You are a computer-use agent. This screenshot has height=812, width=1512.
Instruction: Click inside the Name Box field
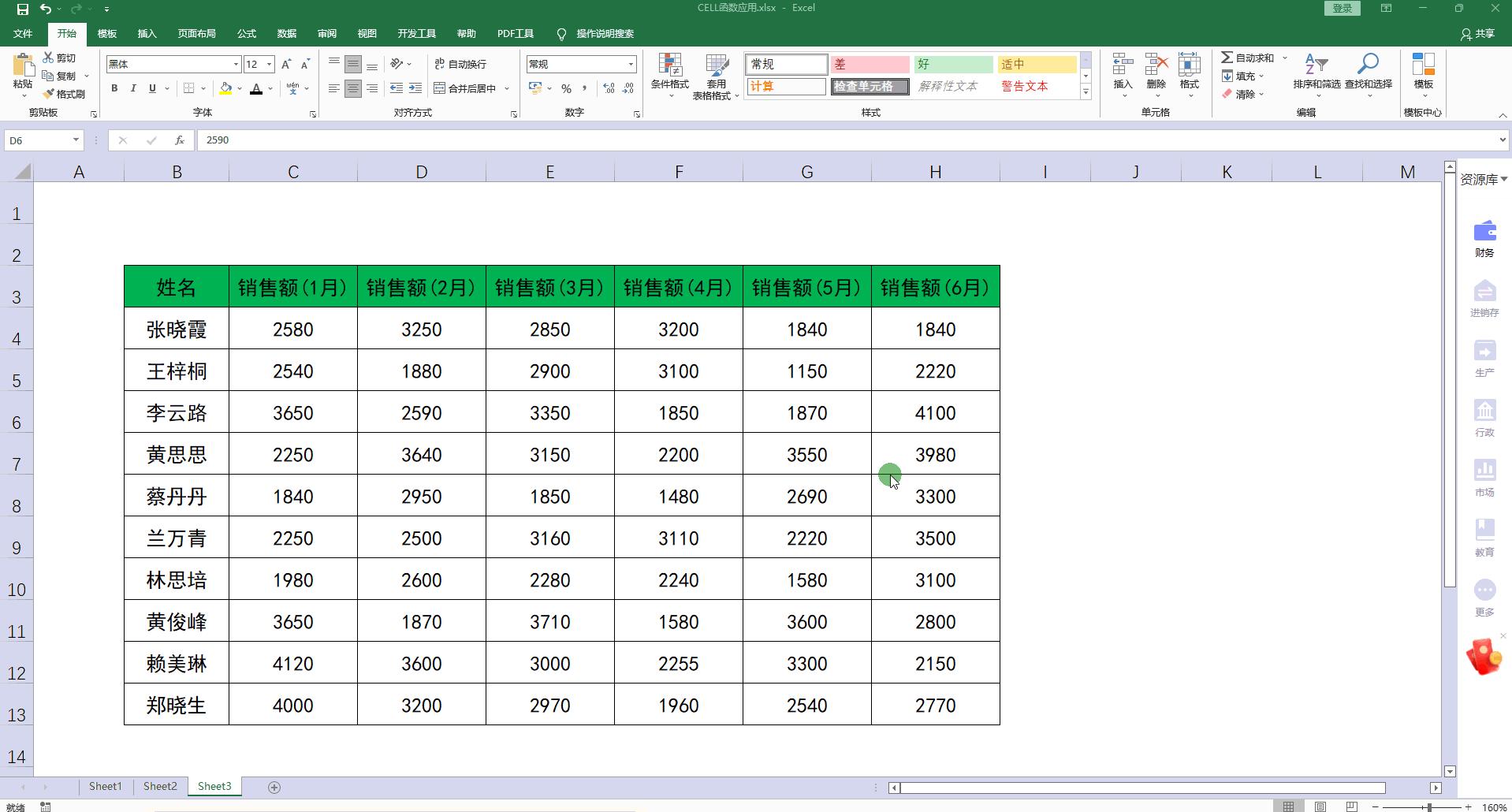(38, 140)
